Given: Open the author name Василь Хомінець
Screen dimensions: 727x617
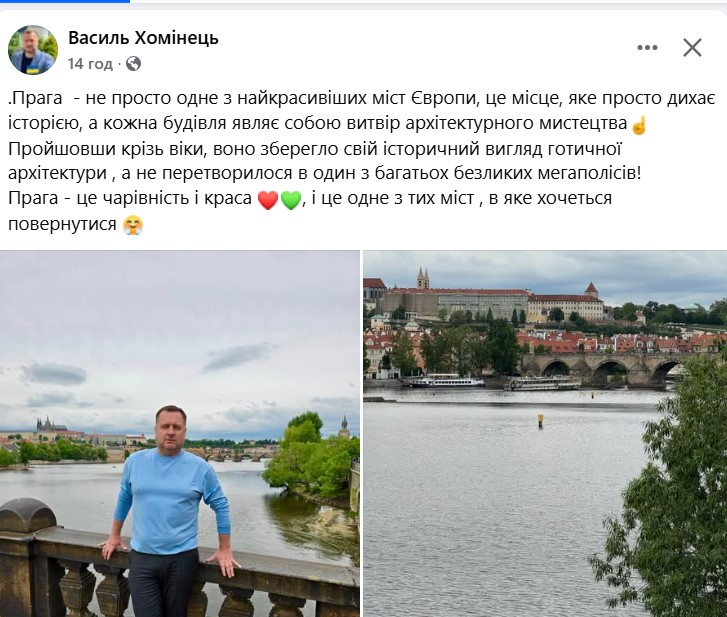Looking at the screenshot, I should (x=143, y=38).
